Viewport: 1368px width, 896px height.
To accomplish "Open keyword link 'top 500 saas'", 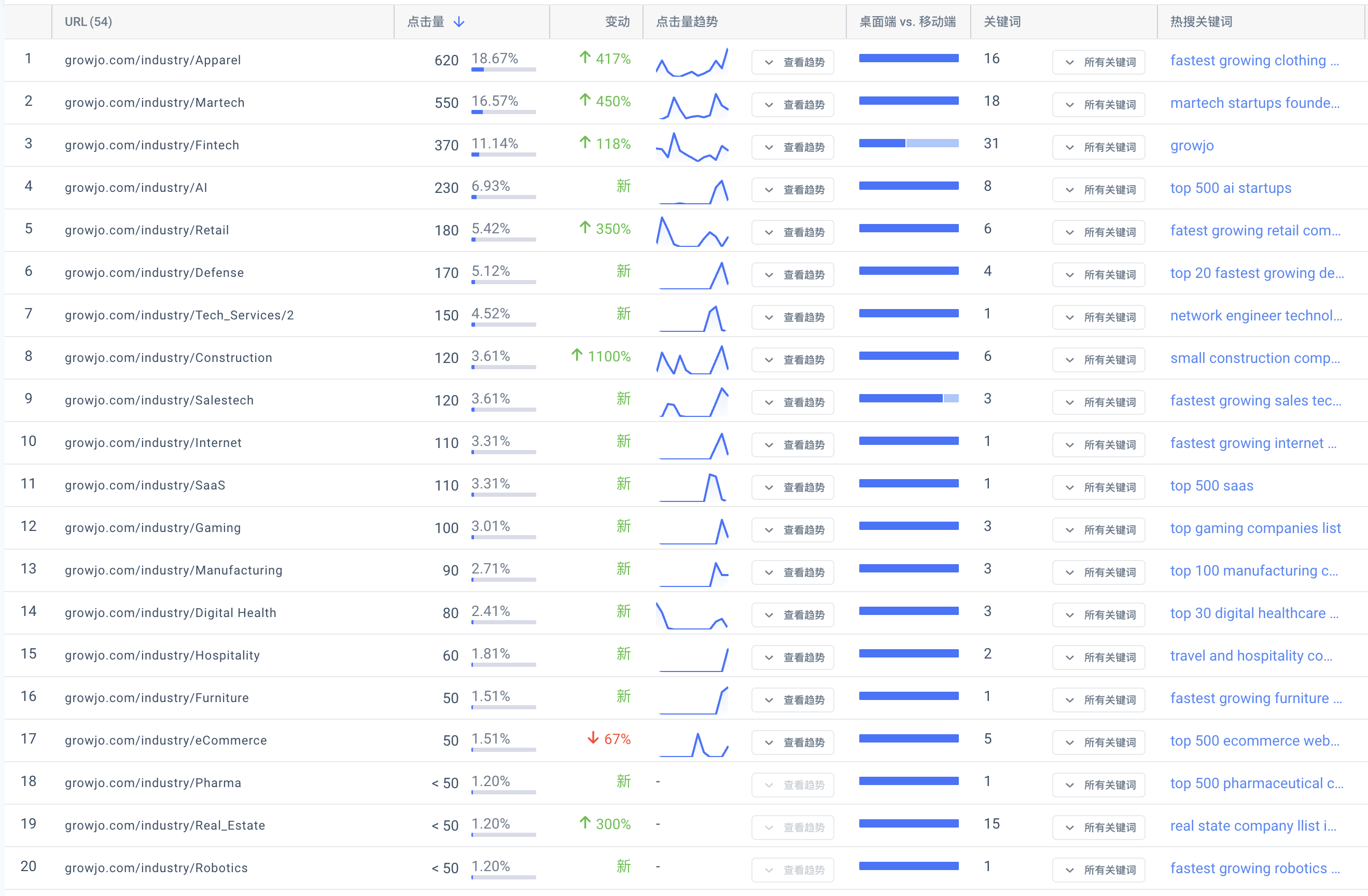I will click(1212, 486).
